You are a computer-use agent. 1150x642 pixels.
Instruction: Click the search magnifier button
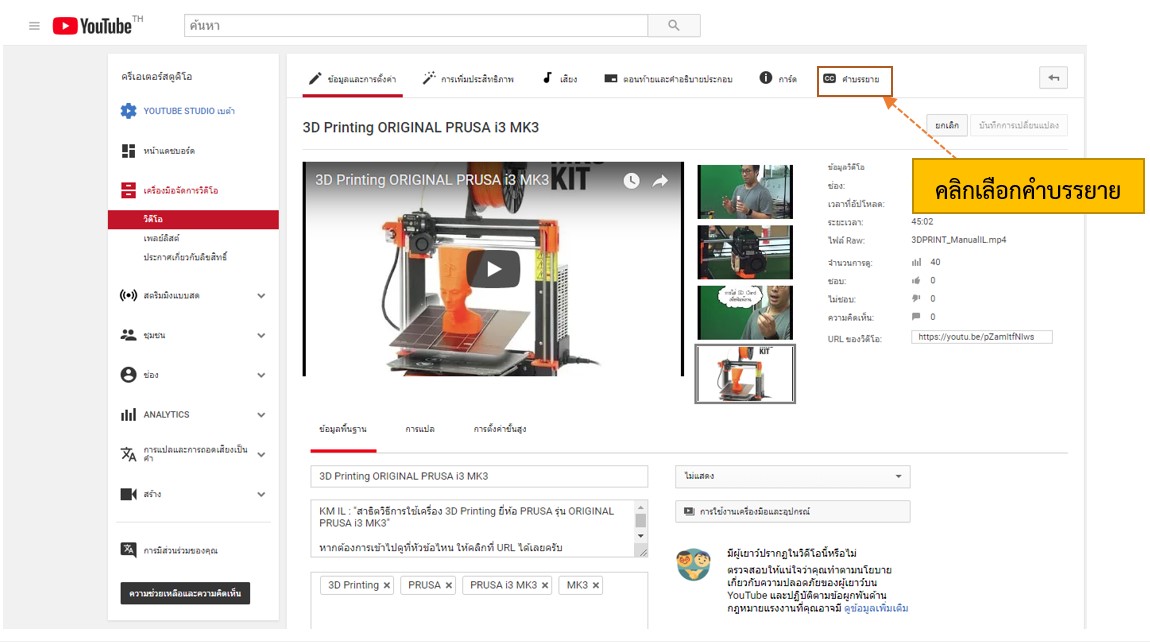[673, 26]
